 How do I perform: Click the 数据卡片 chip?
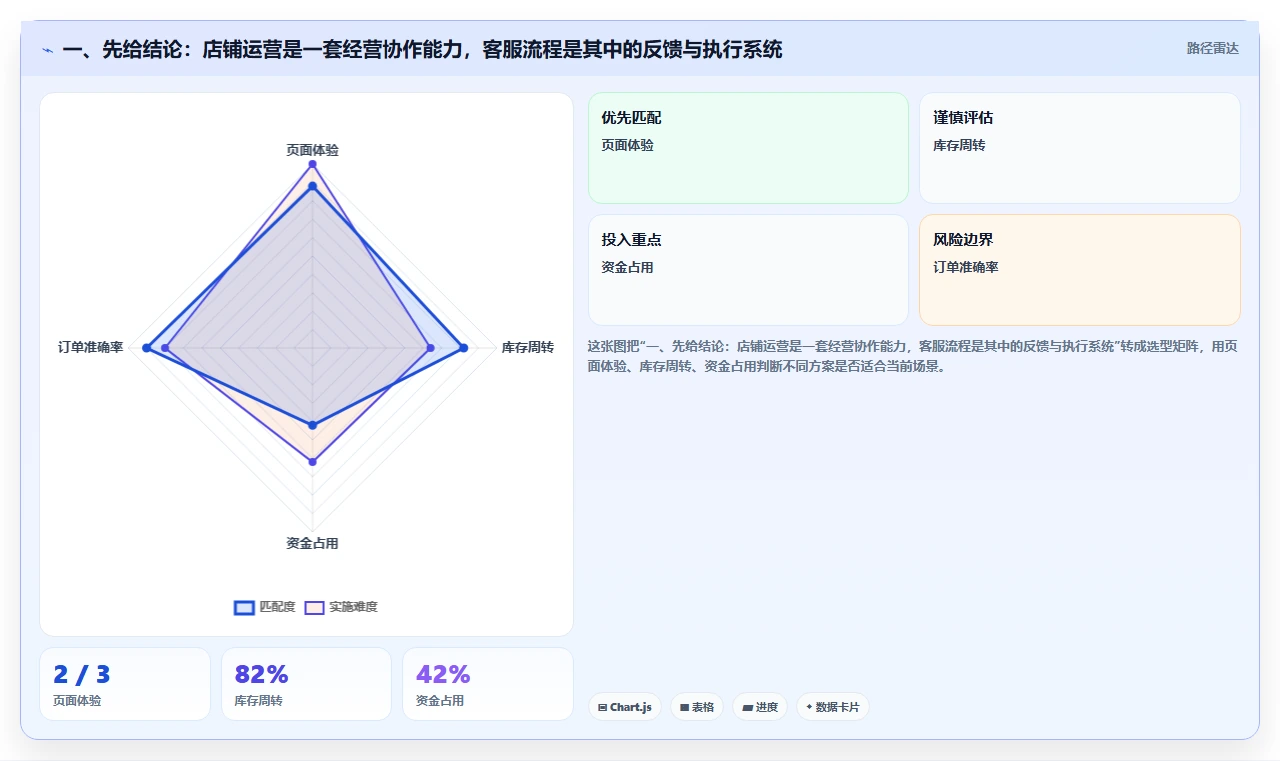coord(833,707)
